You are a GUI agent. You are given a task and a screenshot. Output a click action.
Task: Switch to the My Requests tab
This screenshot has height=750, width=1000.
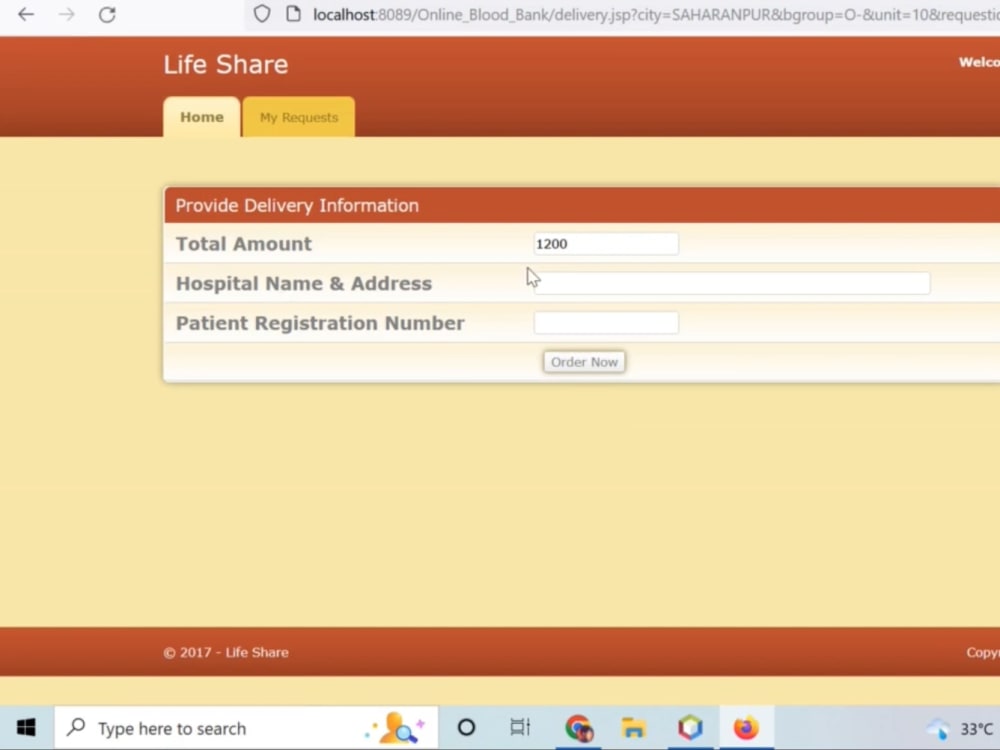pos(298,117)
